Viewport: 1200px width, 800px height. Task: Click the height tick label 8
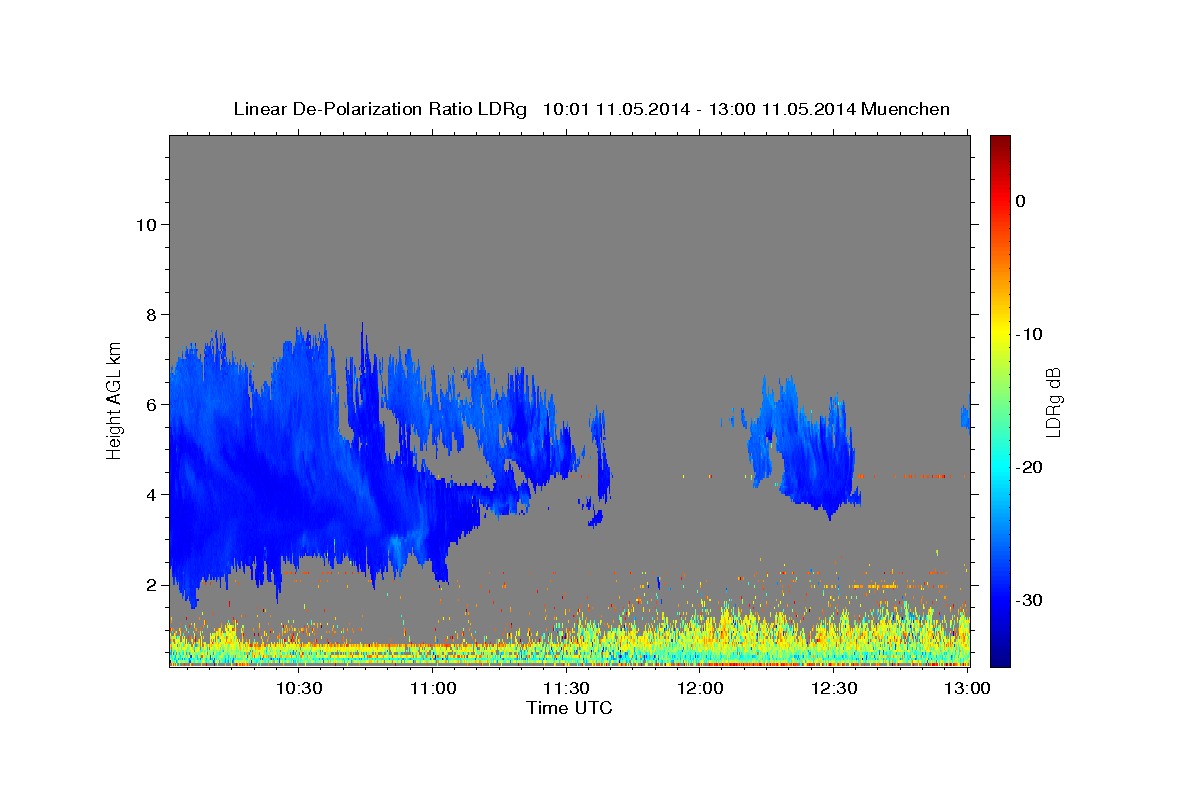click(x=150, y=314)
